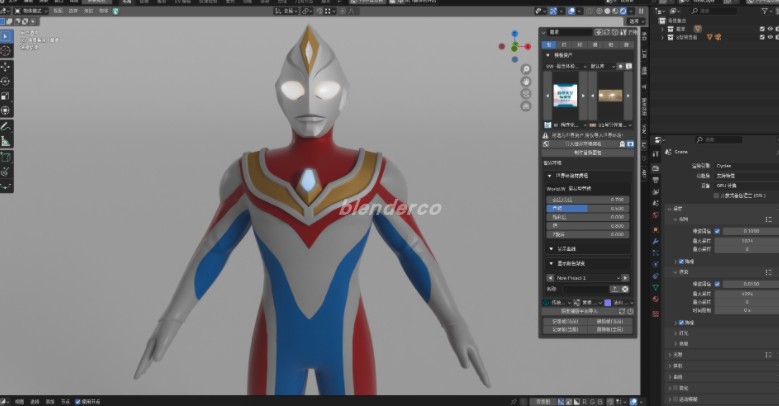The width and height of the screenshot is (779, 406).
Task: Open the Add menu in bottom editor header
Action: (x=50, y=402)
